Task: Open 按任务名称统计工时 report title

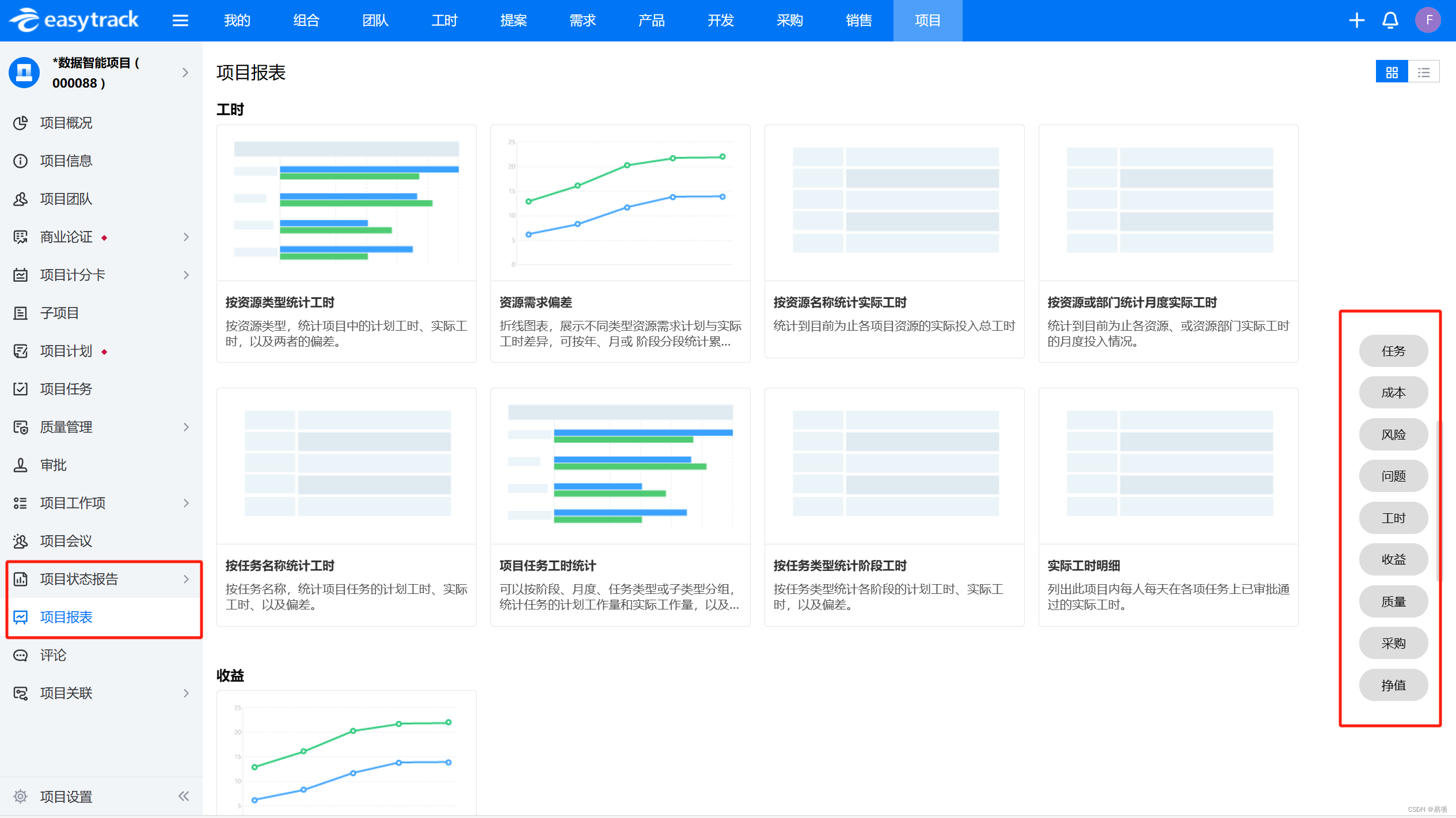Action: [x=280, y=566]
